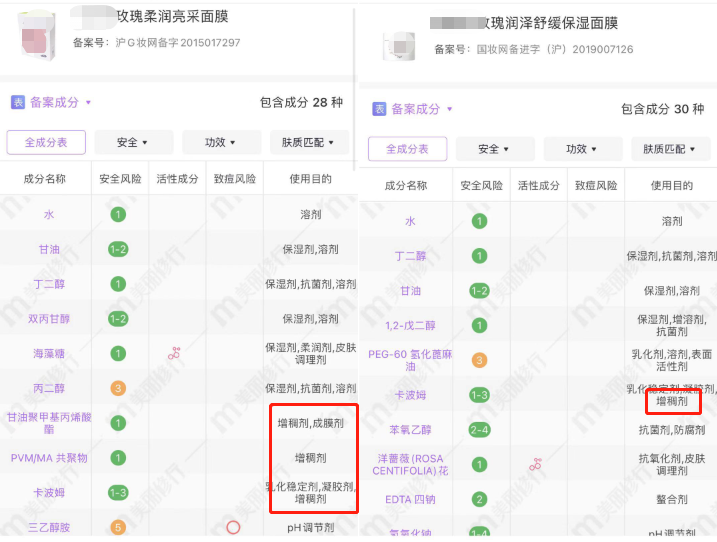Click 螯合剂 purpose cell for EDTA 四钠

tap(672, 499)
